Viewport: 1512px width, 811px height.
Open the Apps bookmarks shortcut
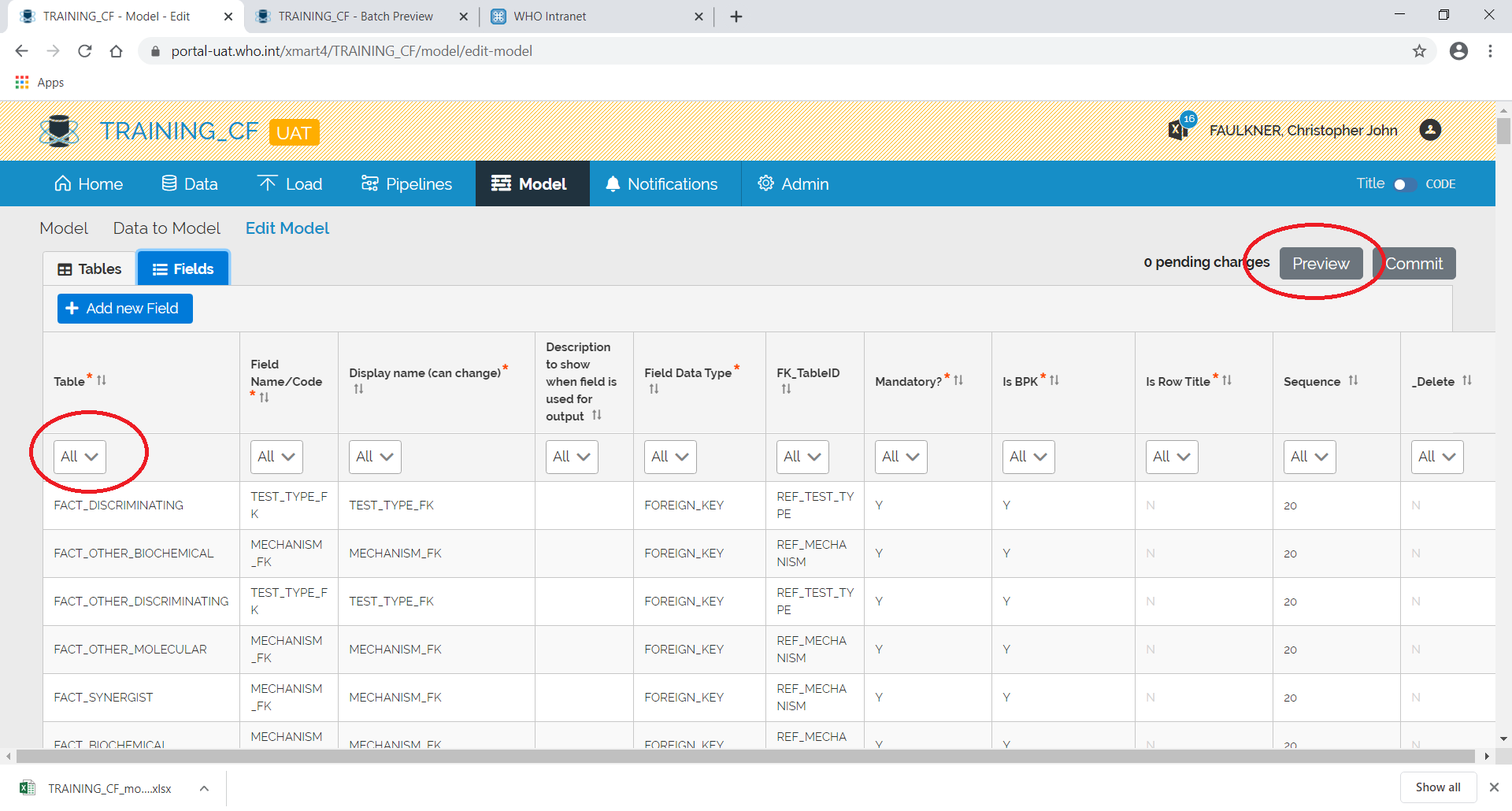pyautogui.click(x=39, y=82)
